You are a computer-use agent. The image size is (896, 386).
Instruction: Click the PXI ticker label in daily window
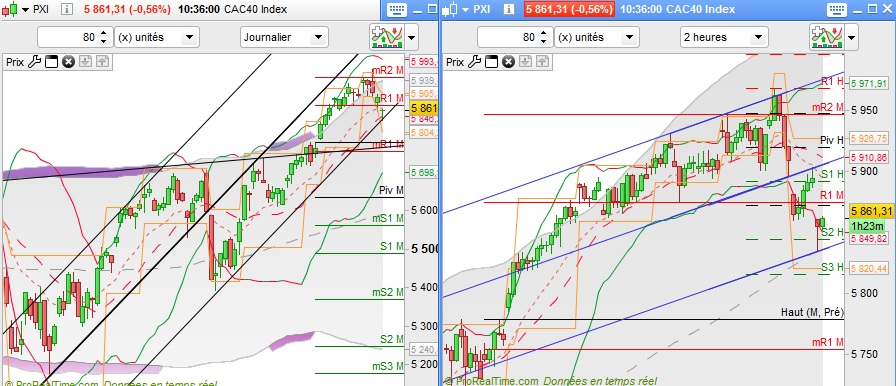click(41, 9)
